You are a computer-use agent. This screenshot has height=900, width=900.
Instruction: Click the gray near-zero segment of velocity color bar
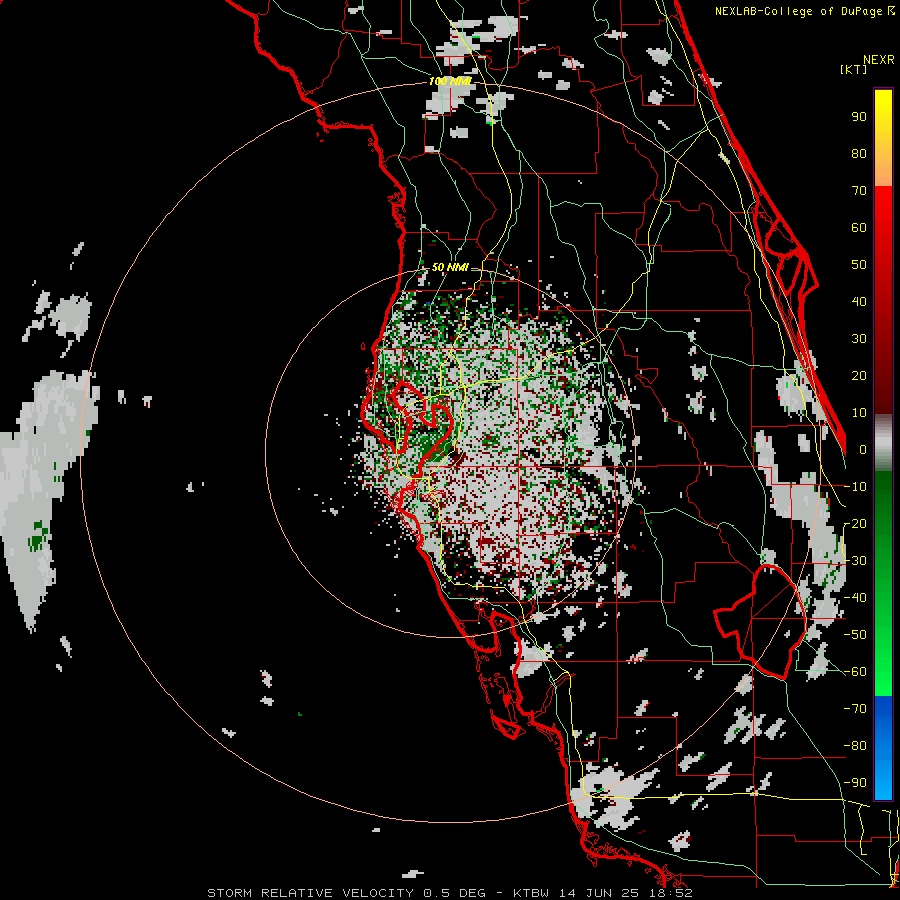pyautogui.click(x=883, y=442)
